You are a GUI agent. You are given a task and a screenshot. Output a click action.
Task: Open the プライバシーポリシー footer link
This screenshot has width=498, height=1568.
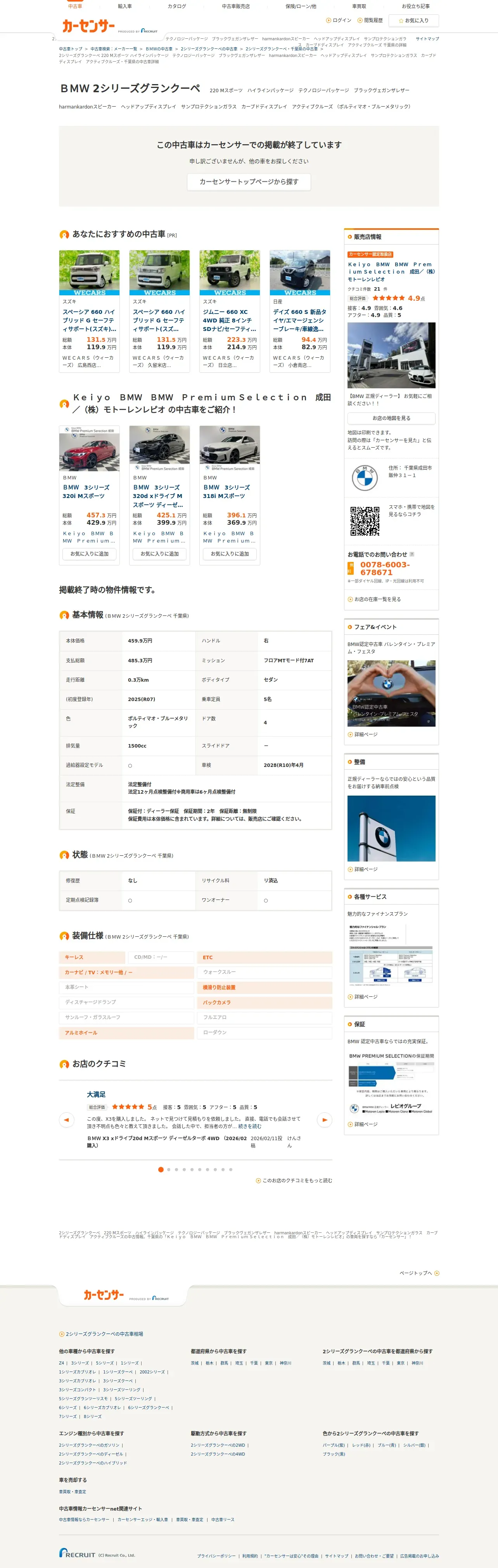pyautogui.click(x=216, y=1556)
